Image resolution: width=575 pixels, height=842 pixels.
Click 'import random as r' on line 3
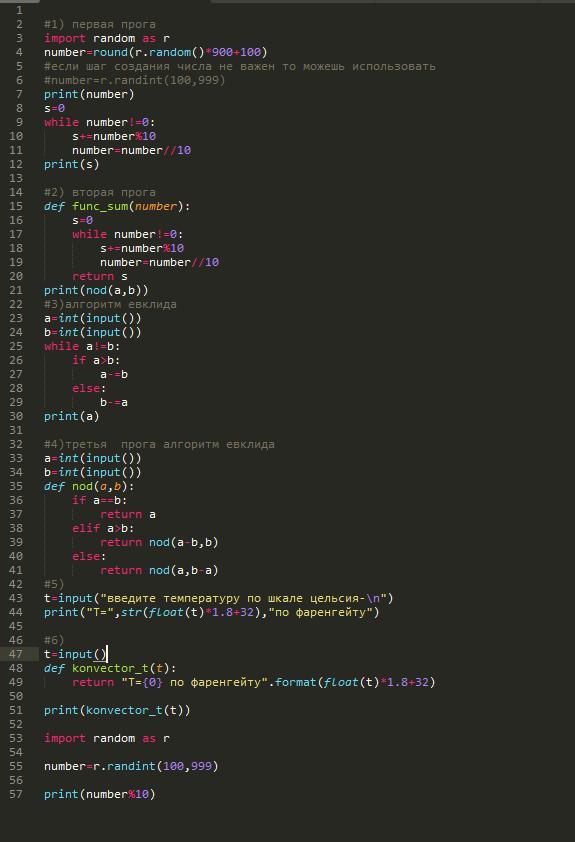107,38
